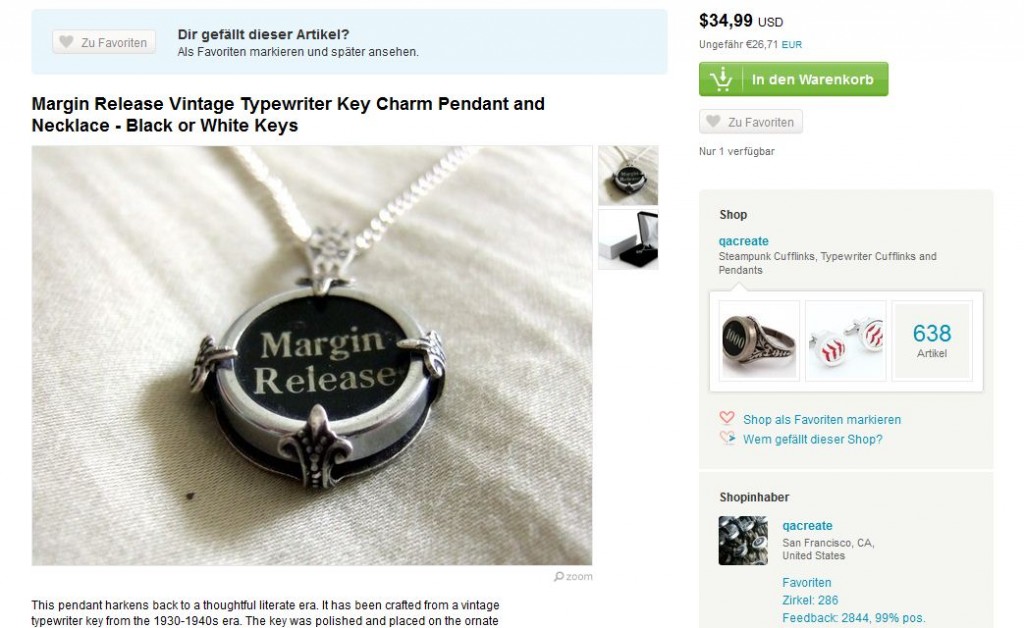Toggle favorite with sidebar Zu Favoriten button
The image size is (1024, 628).
[x=750, y=121]
